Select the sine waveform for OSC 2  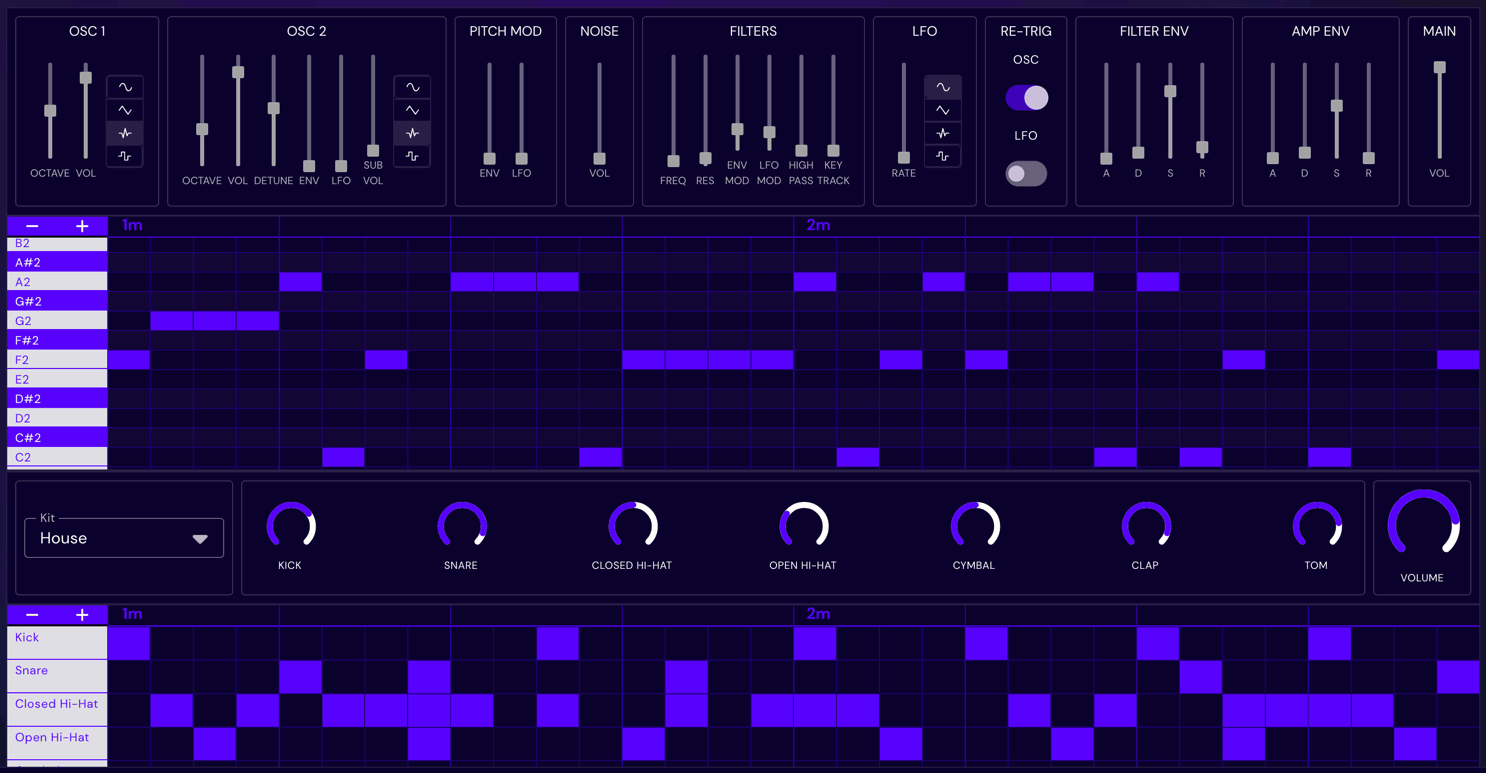pyautogui.click(x=412, y=87)
